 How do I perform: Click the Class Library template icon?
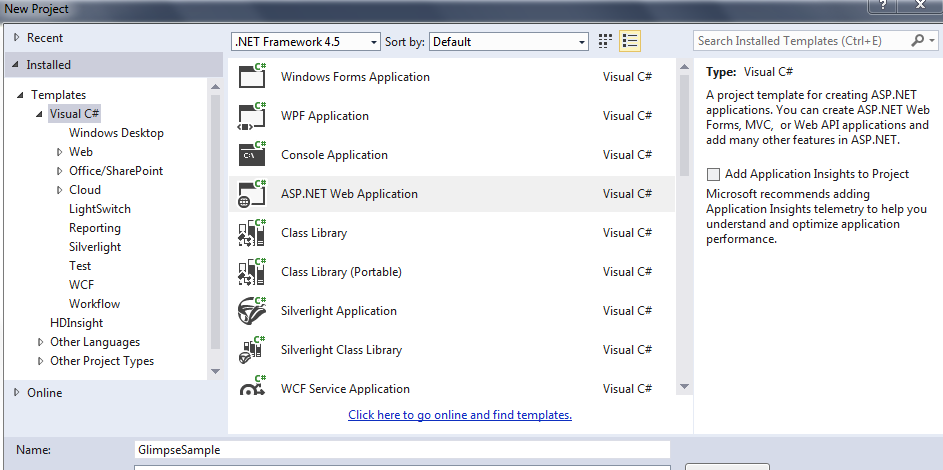tap(251, 233)
